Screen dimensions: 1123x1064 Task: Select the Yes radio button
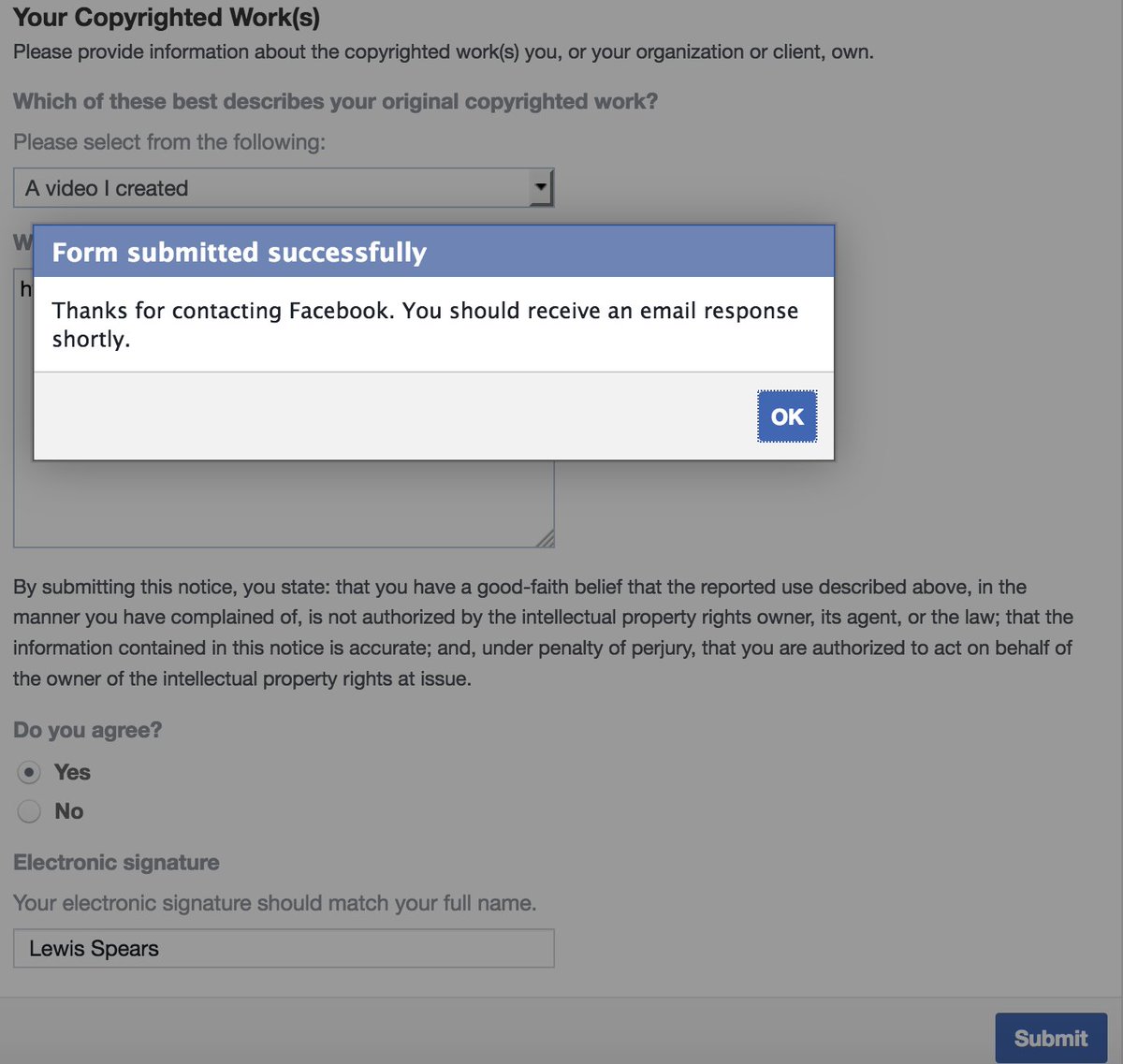29,772
